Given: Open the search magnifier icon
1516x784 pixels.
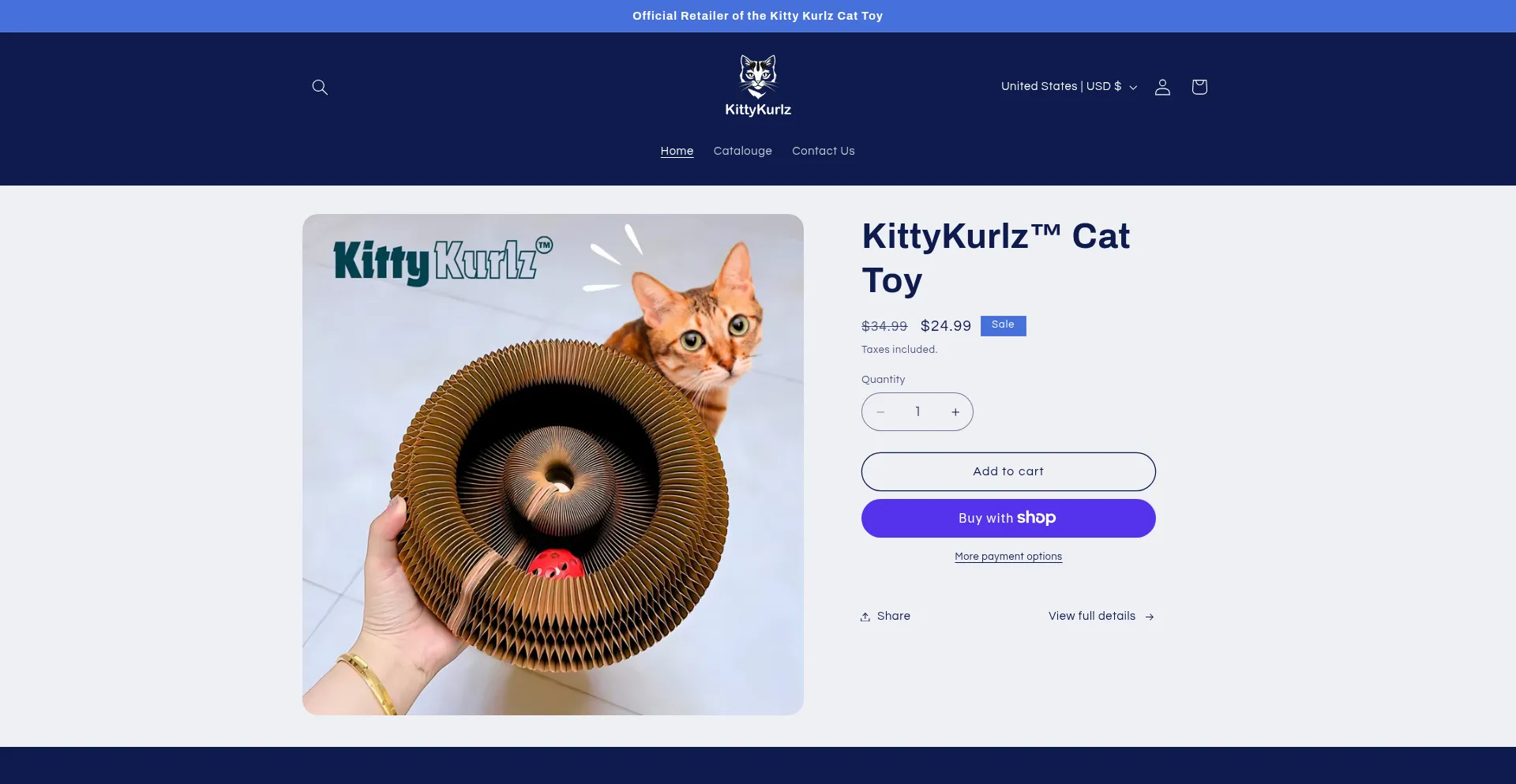Looking at the screenshot, I should 319,87.
